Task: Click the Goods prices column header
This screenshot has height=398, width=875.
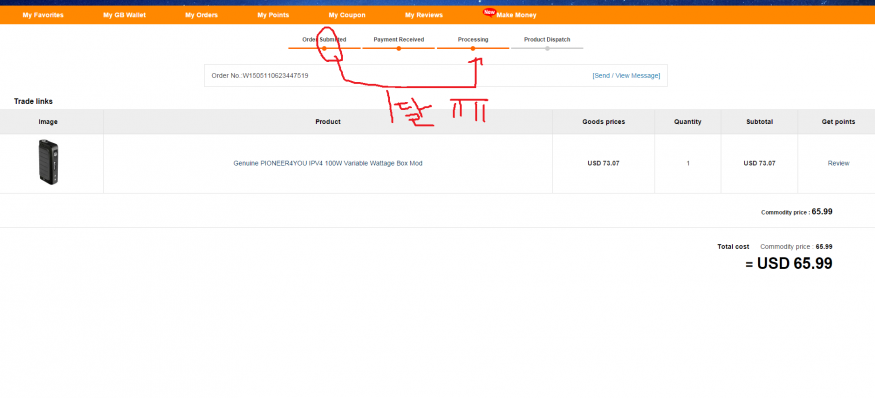Action: click(x=603, y=122)
